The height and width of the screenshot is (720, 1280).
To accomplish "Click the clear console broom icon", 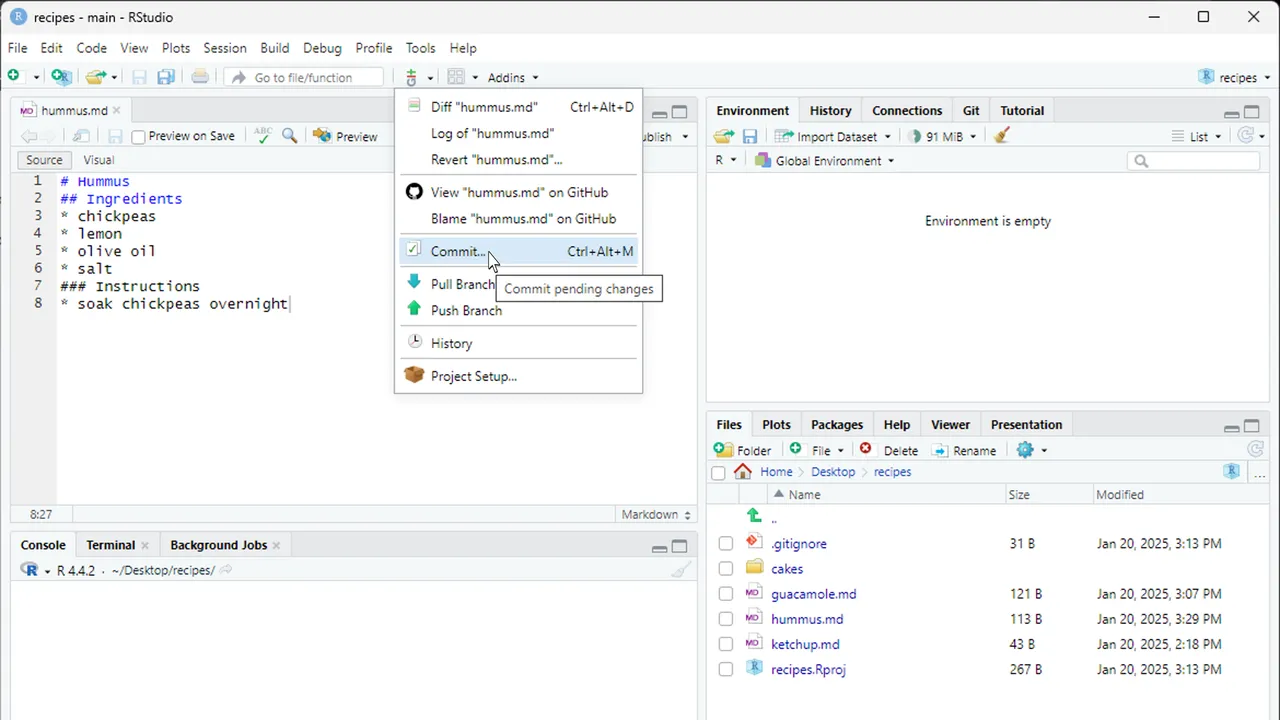I will (x=681, y=570).
